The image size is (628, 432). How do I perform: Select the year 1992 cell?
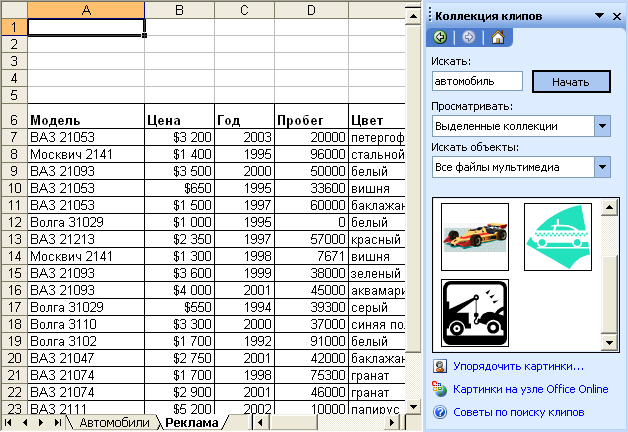[x=244, y=341]
